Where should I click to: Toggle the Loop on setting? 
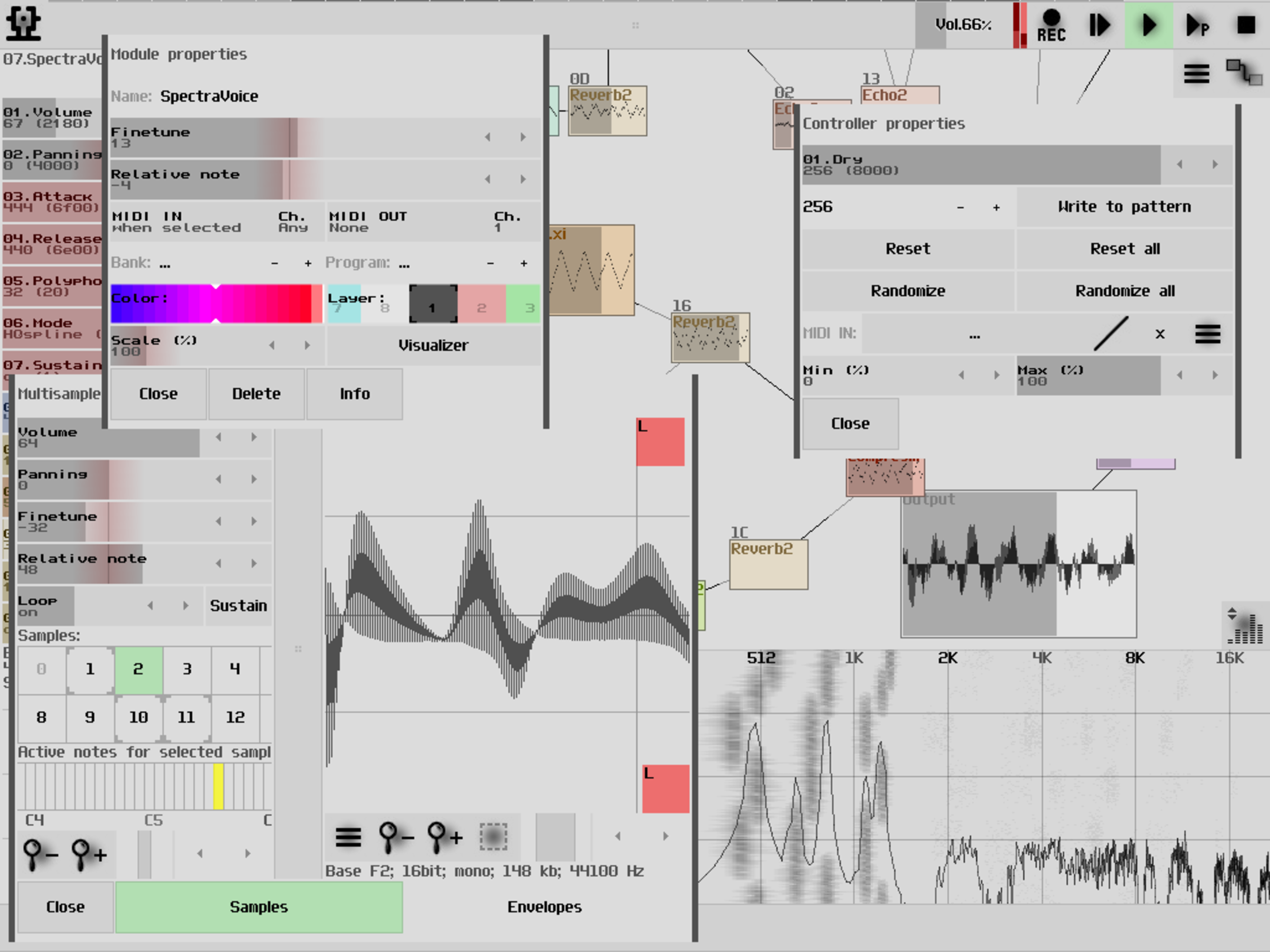pyautogui.click(x=45, y=606)
